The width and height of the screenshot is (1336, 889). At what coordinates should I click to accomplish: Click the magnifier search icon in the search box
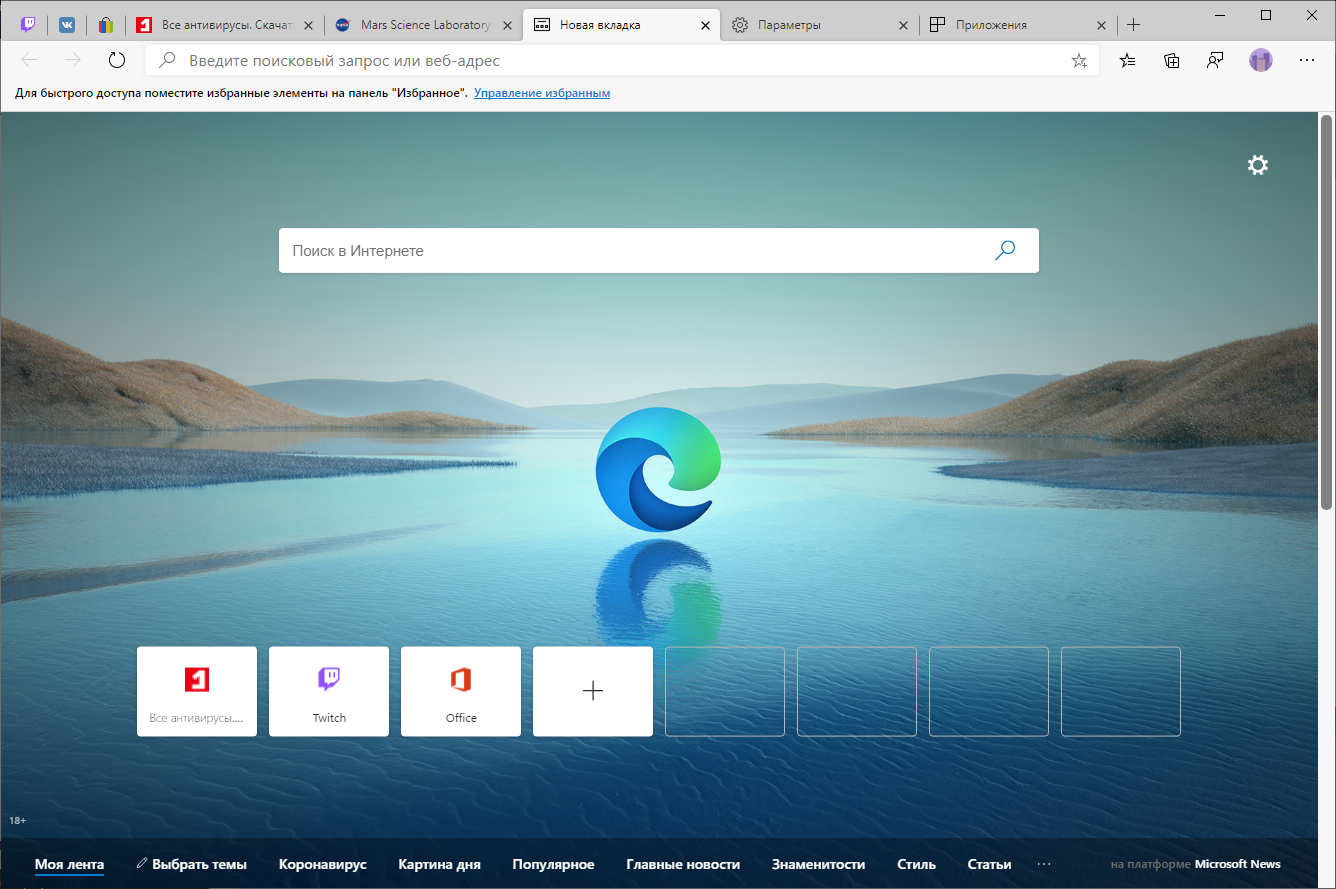(x=1005, y=250)
